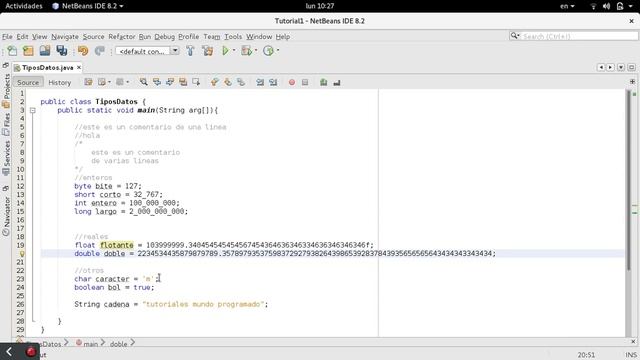Image resolution: width=640 pixels, height=360 pixels.
Task: Open the Debug menu
Action: pyautogui.click(x=164, y=37)
